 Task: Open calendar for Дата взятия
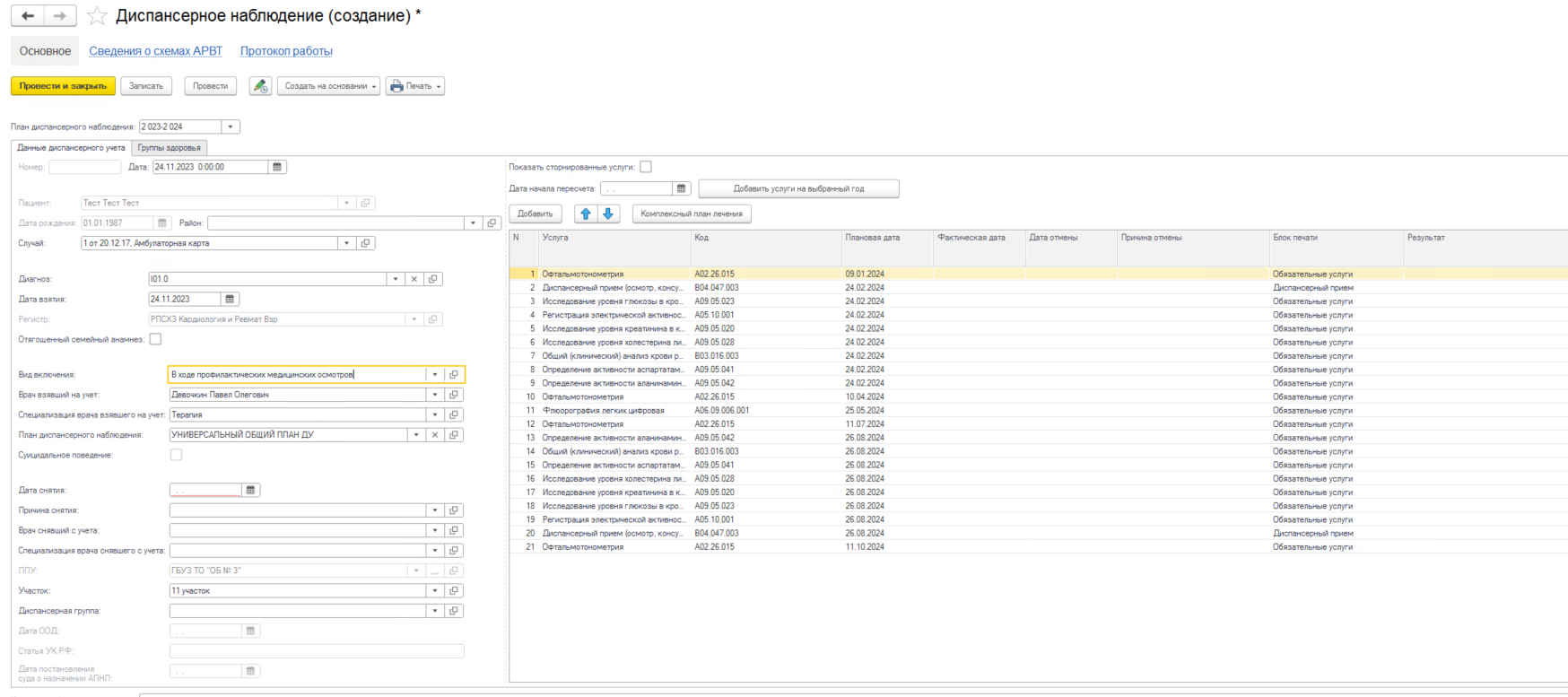click(230, 299)
